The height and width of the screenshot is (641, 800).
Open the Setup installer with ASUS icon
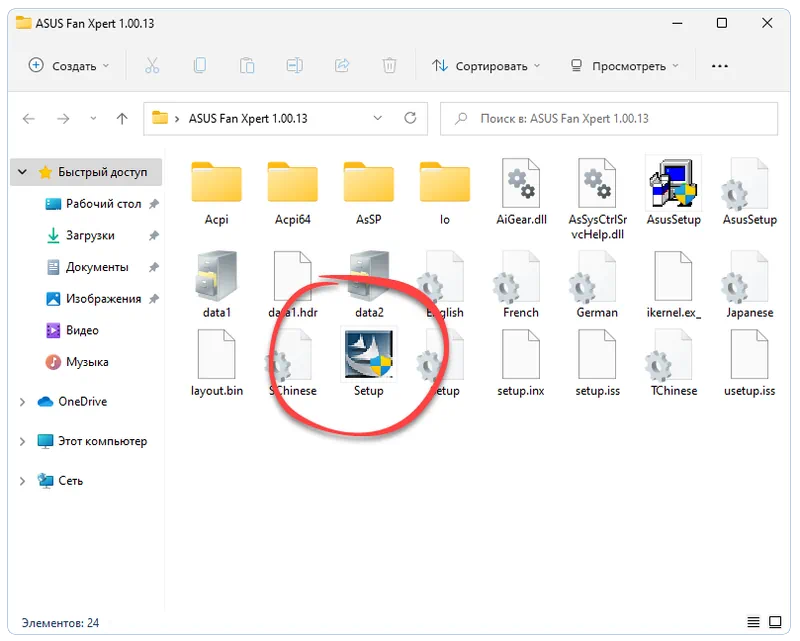coord(368,363)
